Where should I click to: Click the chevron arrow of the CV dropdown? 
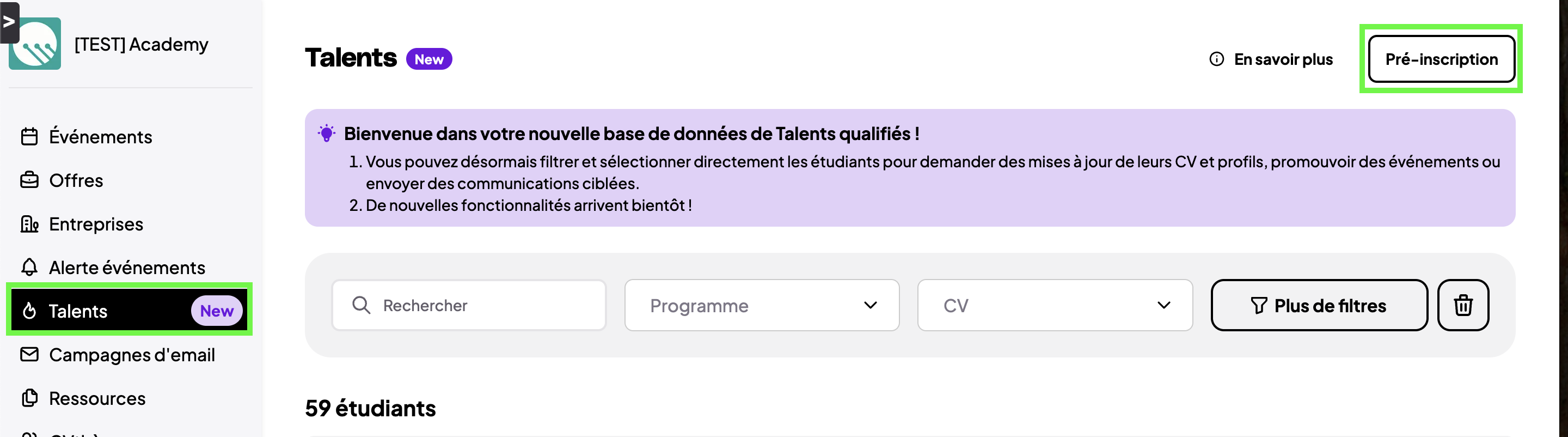click(x=1163, y=305)
